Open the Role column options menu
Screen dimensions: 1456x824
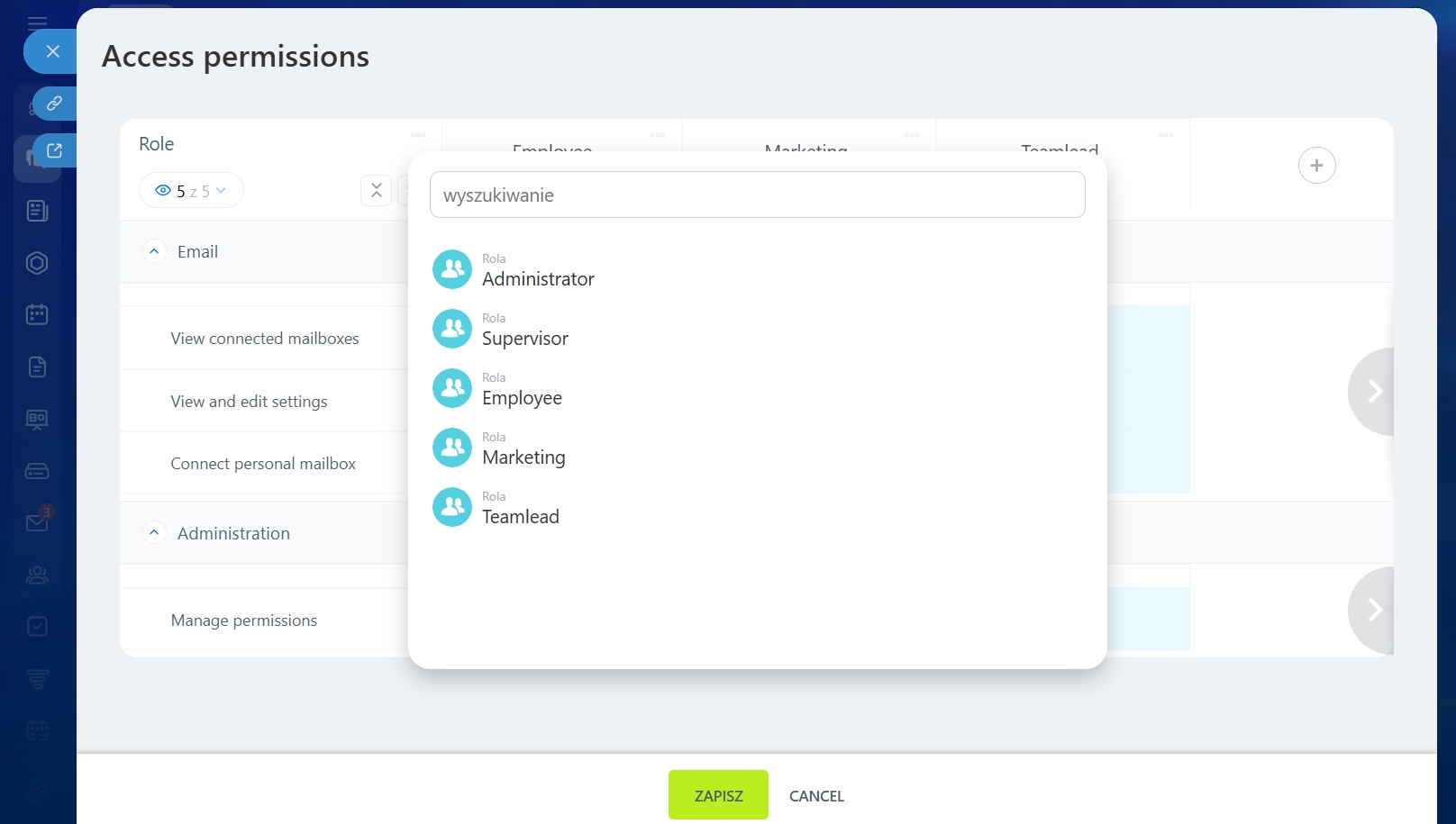[x=418, y=135]
